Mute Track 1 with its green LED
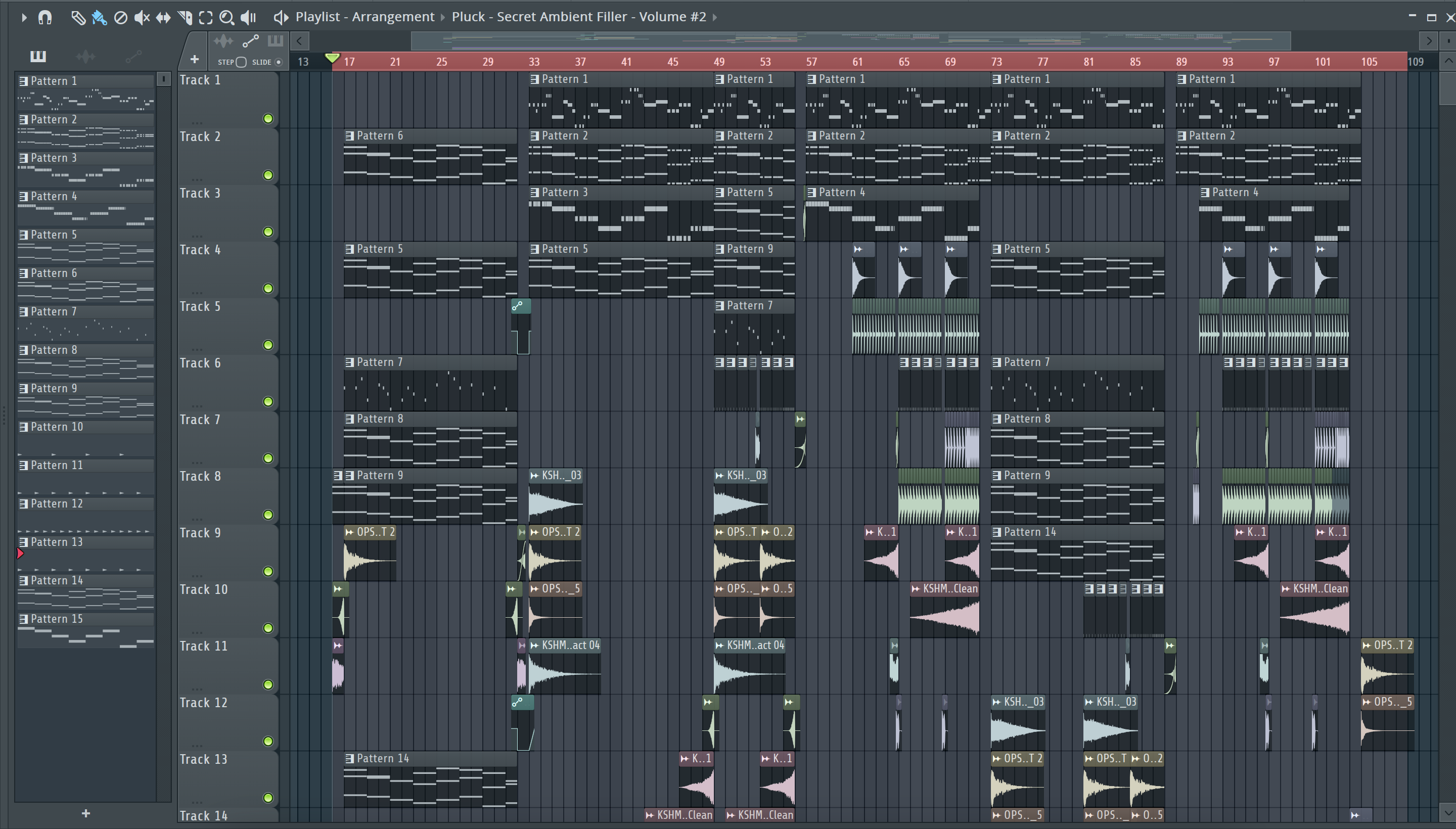The image size is (1456, 829). click(x=267, y=118)
